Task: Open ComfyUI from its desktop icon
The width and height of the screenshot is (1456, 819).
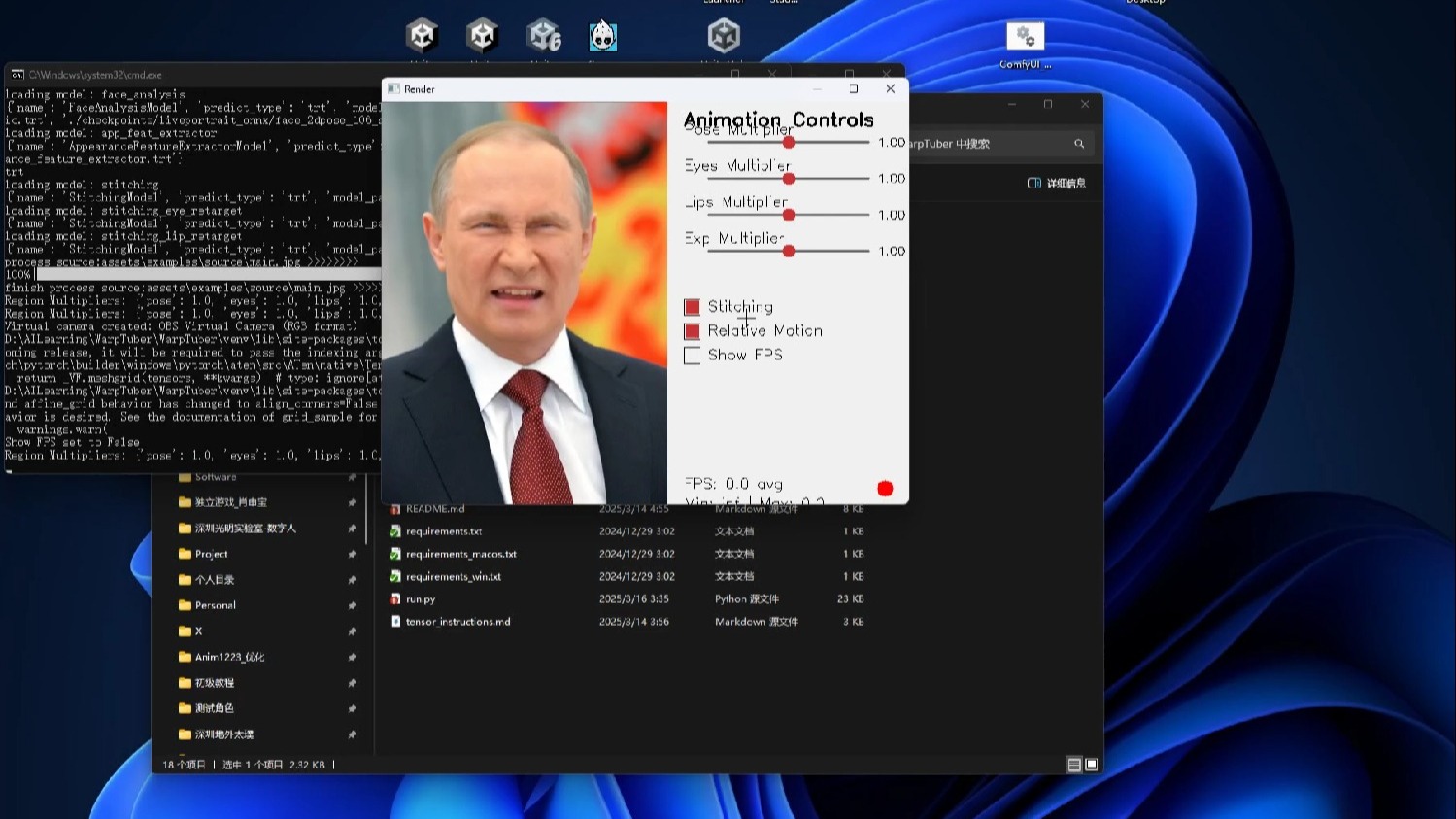Action: (x=1025, y=36)
